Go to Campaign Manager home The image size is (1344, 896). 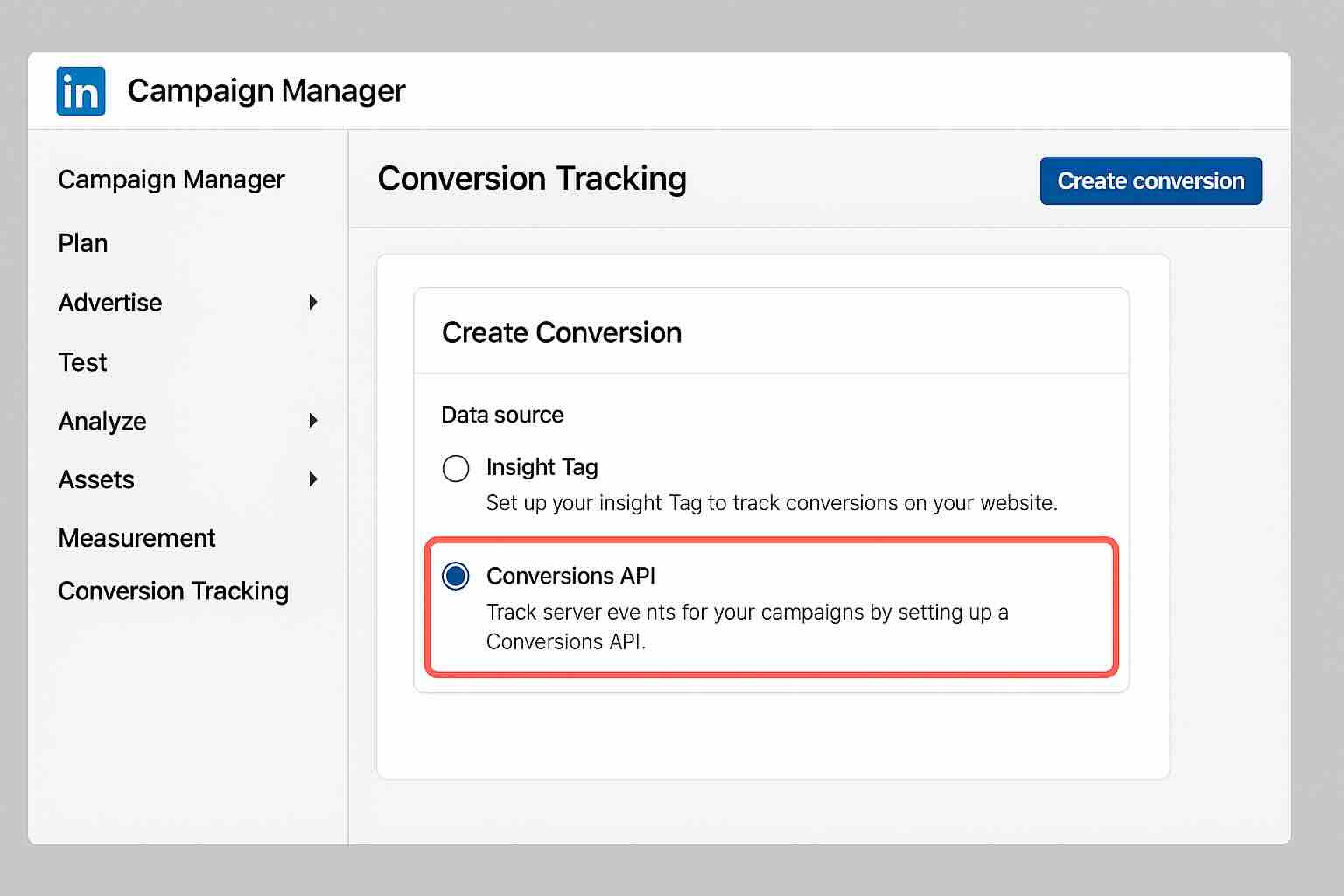(x=171, y=179)
